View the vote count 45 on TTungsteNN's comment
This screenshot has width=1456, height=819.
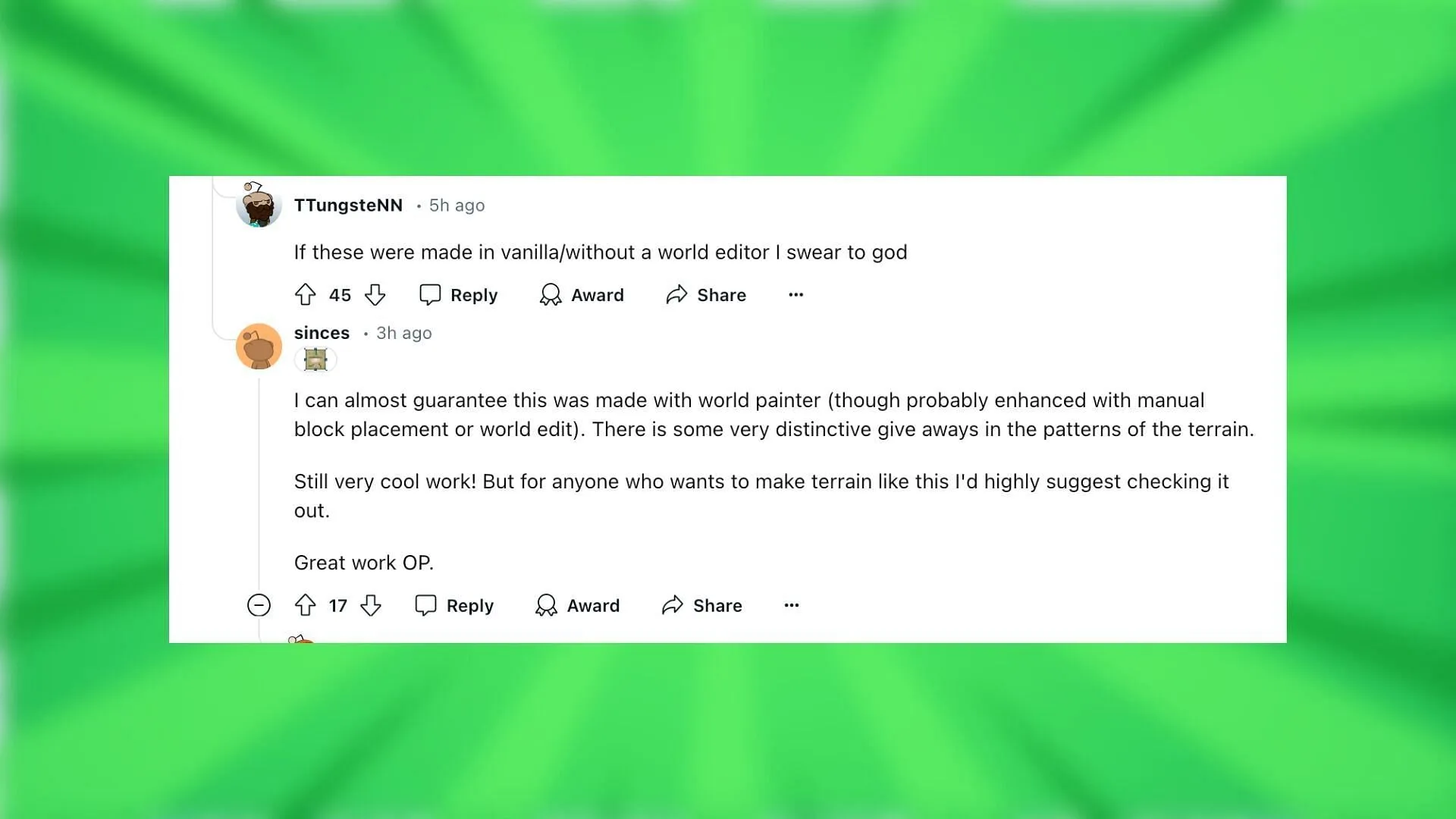(340, 294)
